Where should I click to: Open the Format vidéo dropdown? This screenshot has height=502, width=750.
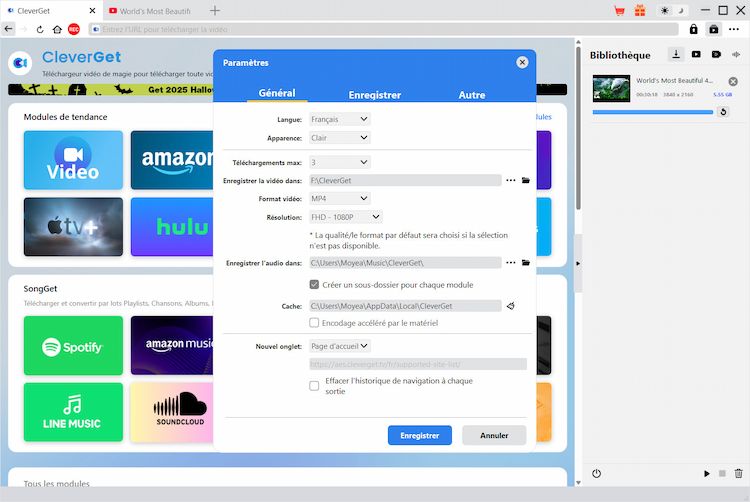coord(339,199)
